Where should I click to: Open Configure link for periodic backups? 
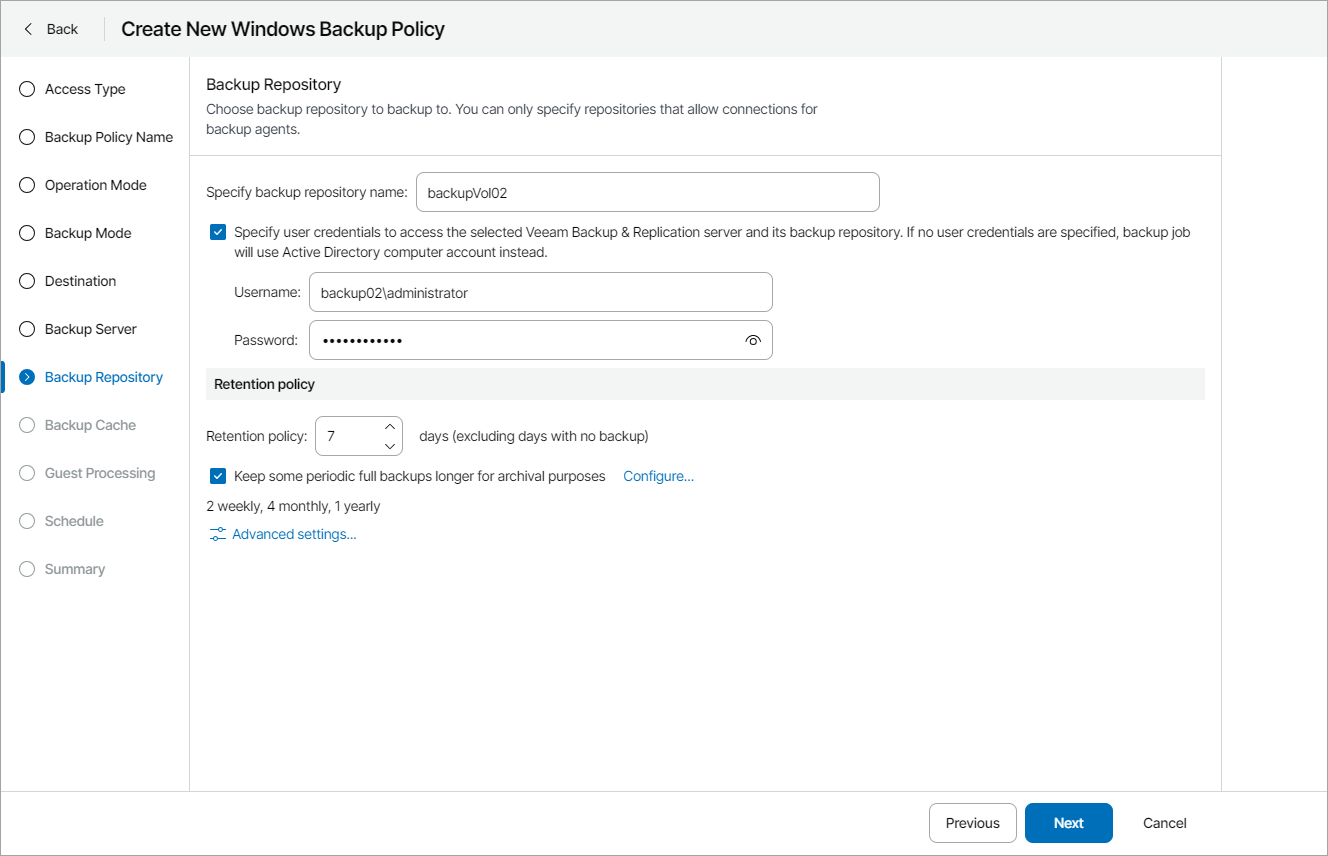coord(658,476)
